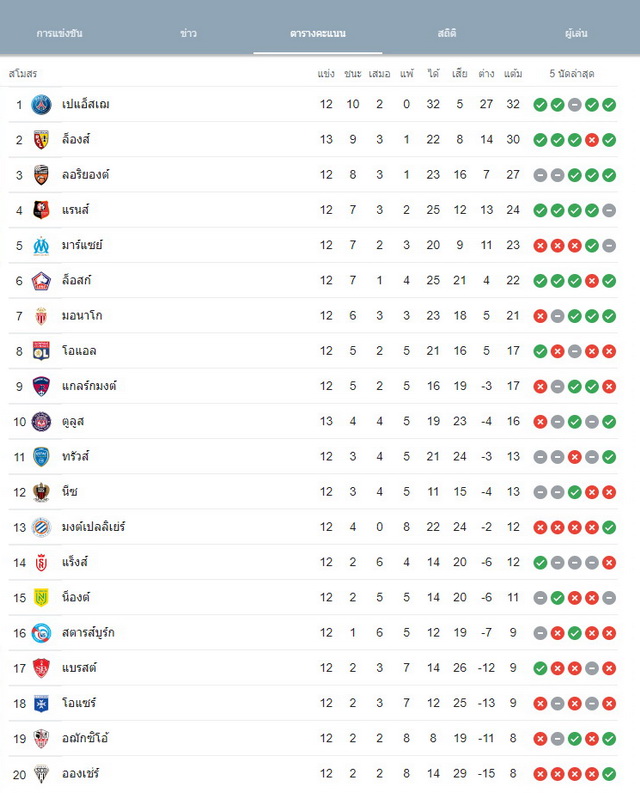Click the Marseille club logo in row 5
This screenshot has width=640, height=793.
click(x=41, y=246)
